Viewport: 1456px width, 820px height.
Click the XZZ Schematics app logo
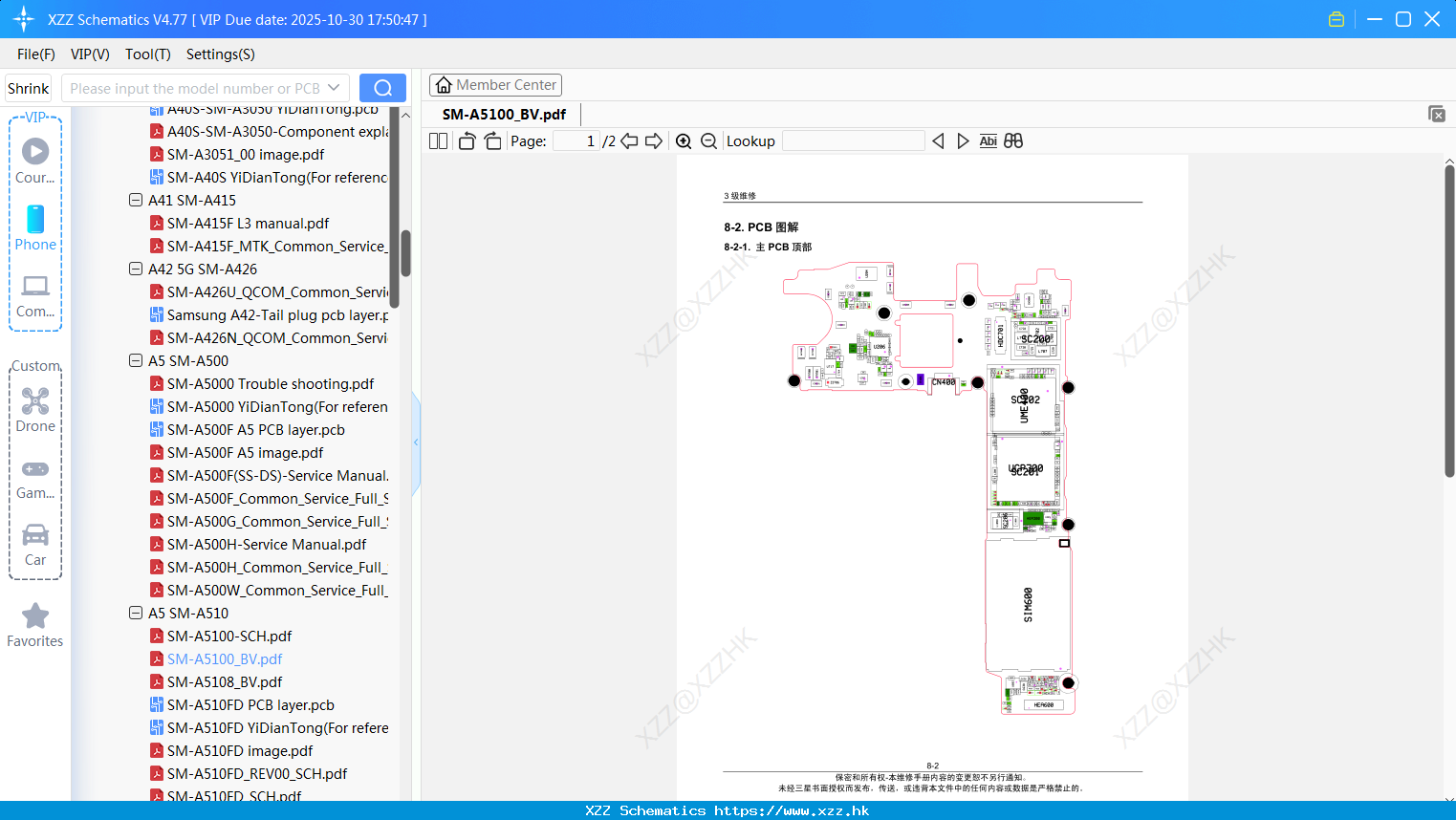(23, 19)
